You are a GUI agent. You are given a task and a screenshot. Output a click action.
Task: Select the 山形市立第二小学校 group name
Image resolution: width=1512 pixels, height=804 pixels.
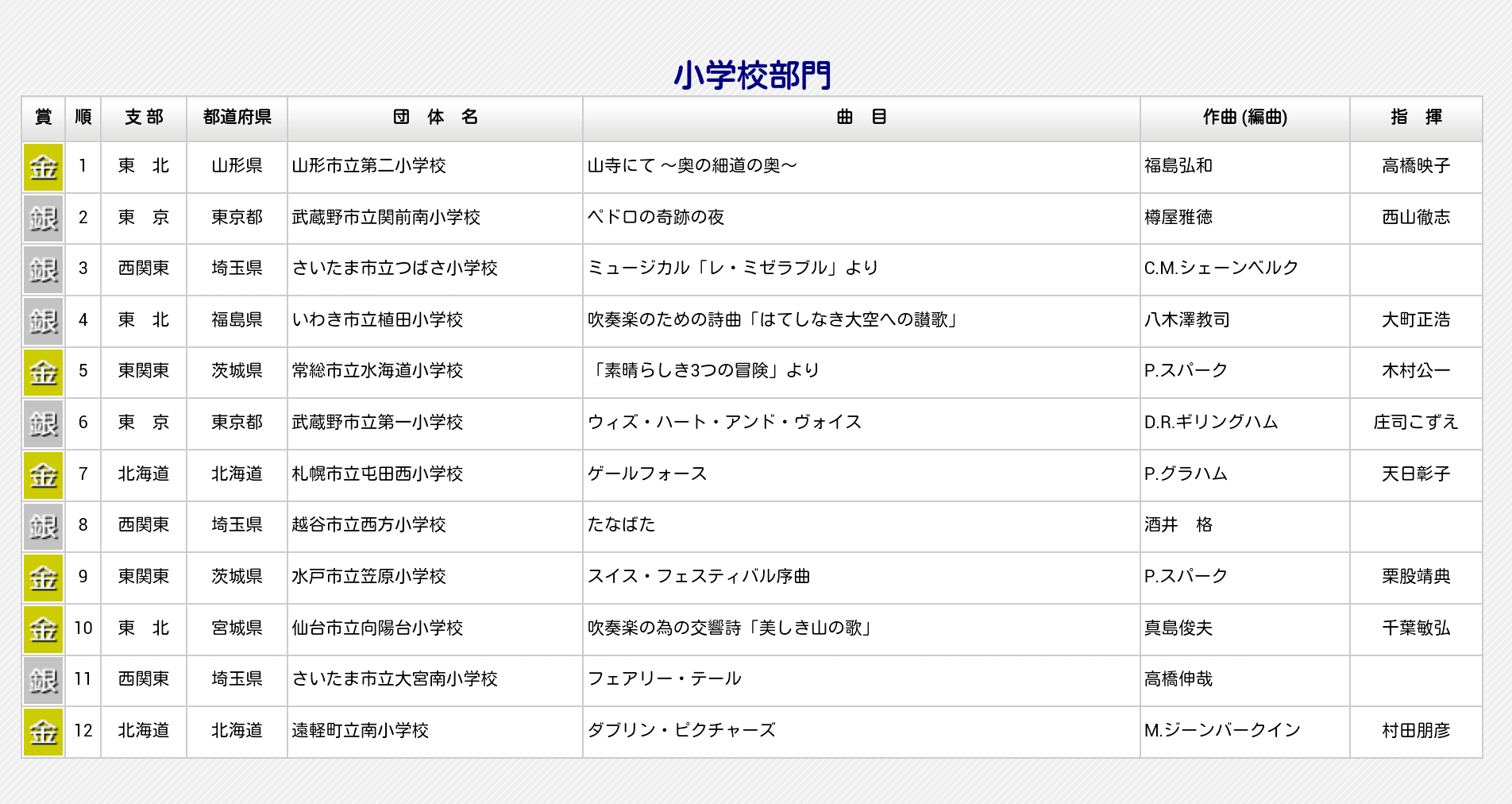coord(368,165)
